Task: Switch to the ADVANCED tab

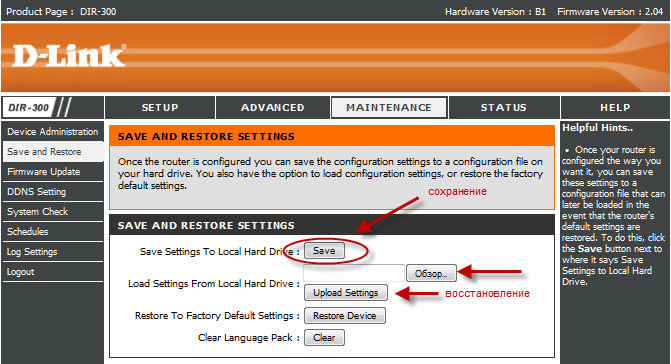Action: pos(273,107)
